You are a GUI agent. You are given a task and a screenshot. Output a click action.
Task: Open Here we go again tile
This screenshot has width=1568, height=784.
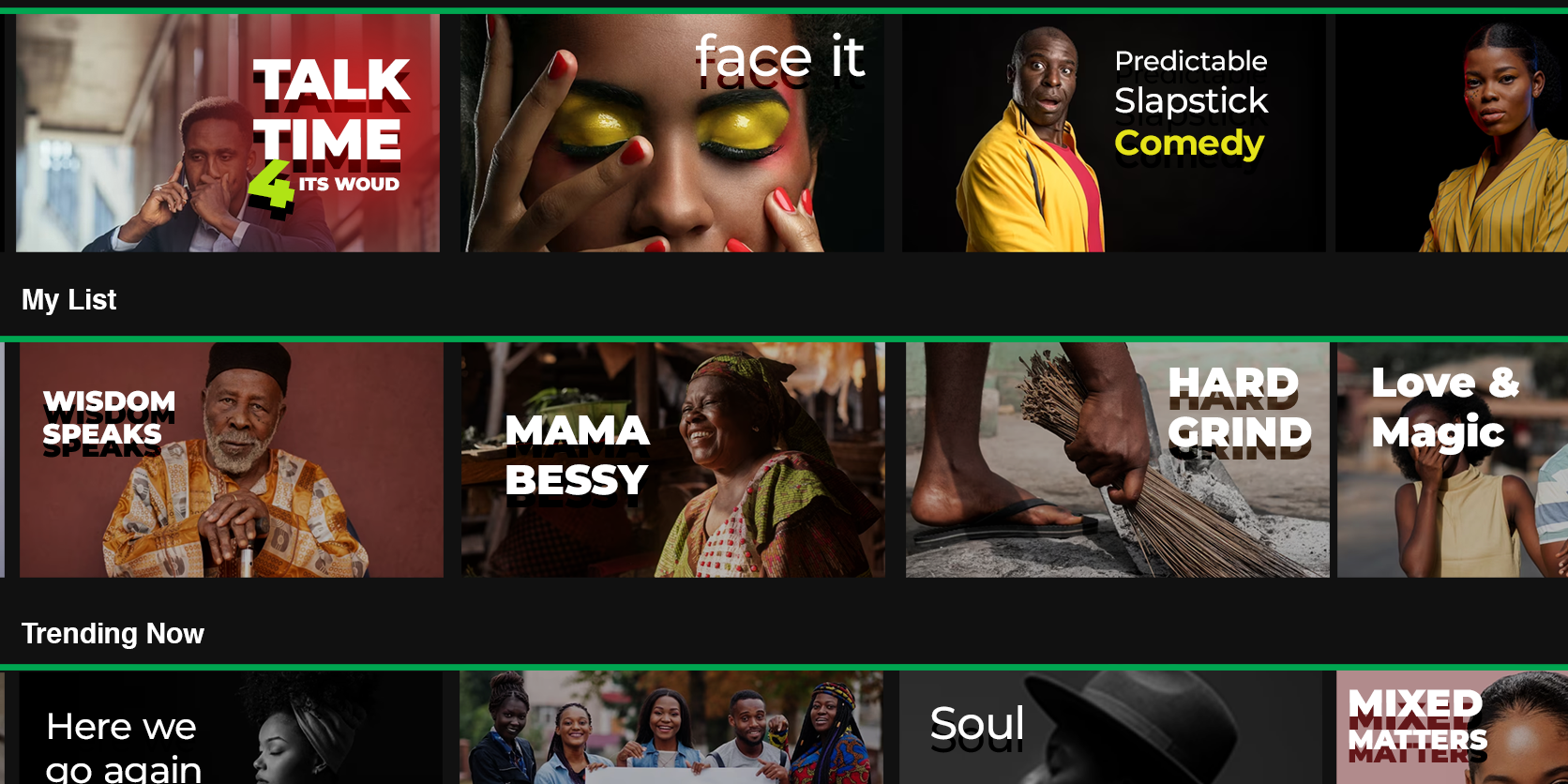231,728
